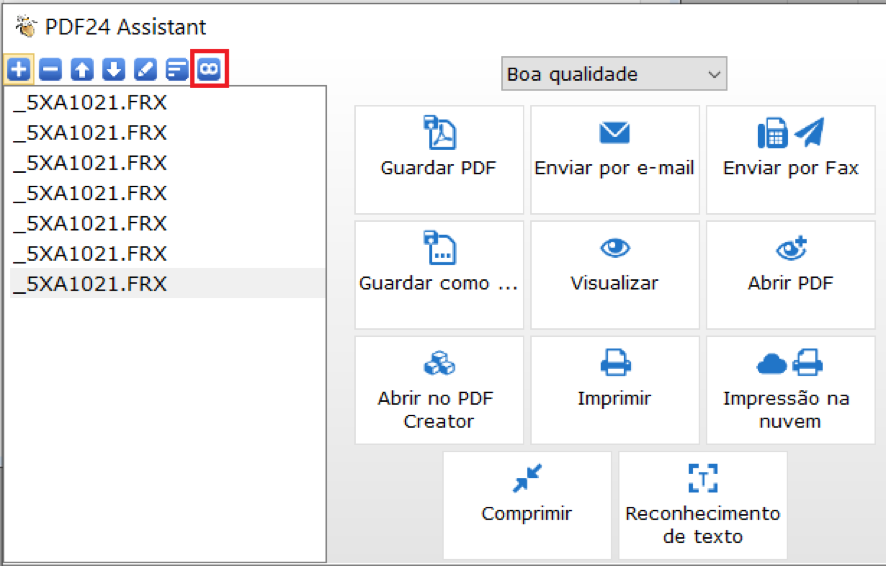Viewport: 886px width, 566px height.
Task: Click the Comprimir button
Action: pyautogui.click(x=527, y=505)
